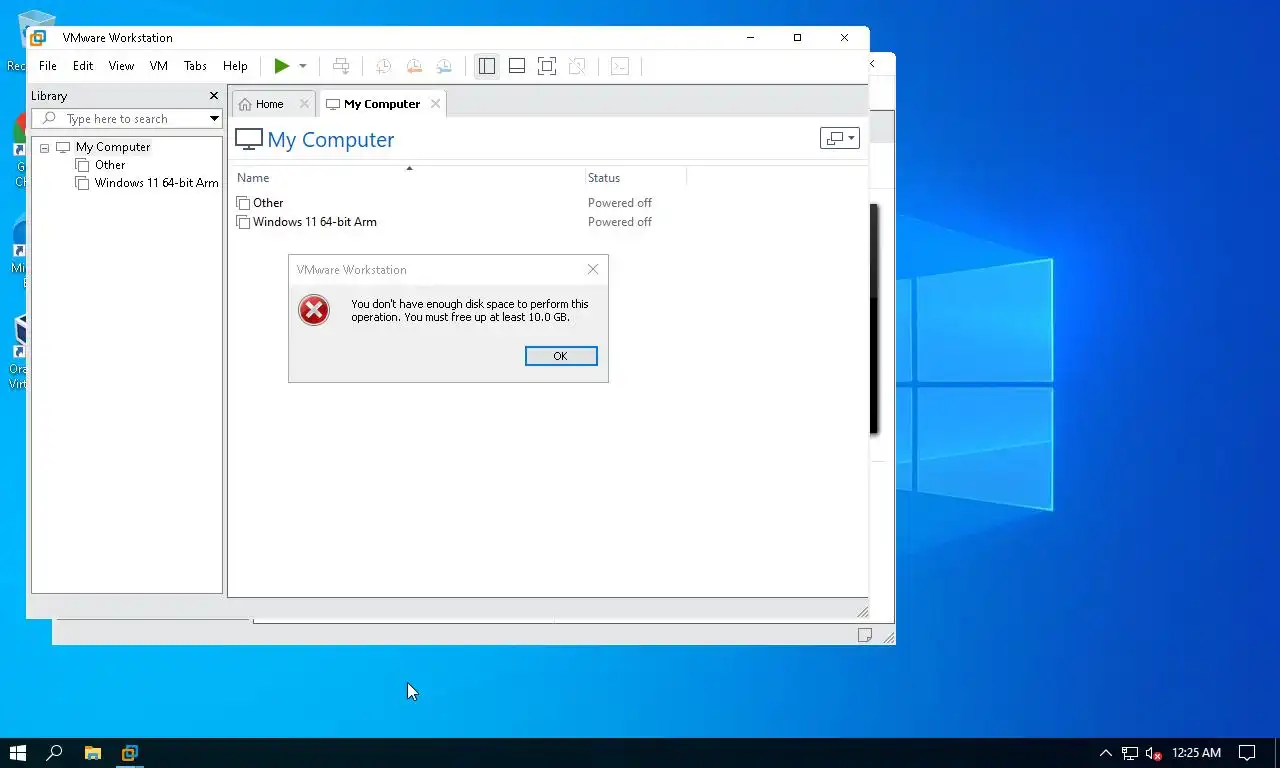Open the power options dropdown arrow

click(x=302, y=66)
